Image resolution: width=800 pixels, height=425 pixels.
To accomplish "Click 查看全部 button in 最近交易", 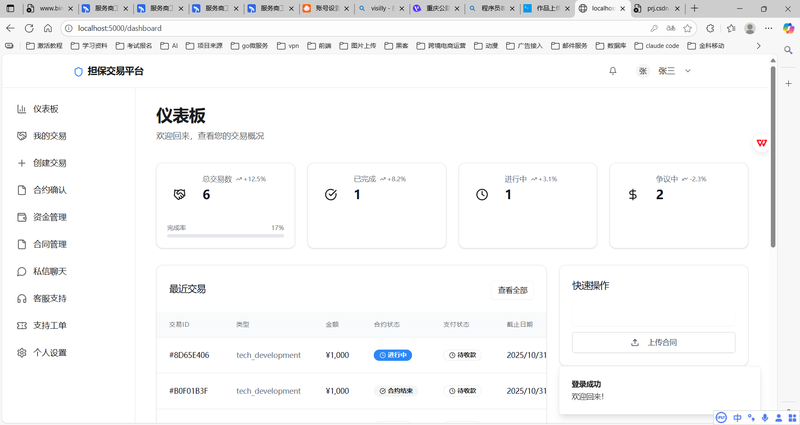I will 513,290.
